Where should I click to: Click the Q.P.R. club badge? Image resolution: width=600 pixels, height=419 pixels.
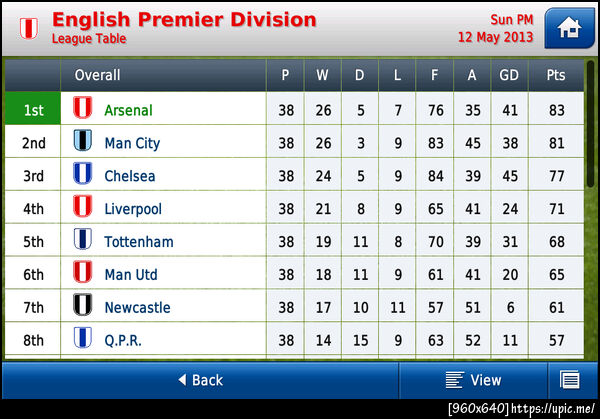click(82, 340)
